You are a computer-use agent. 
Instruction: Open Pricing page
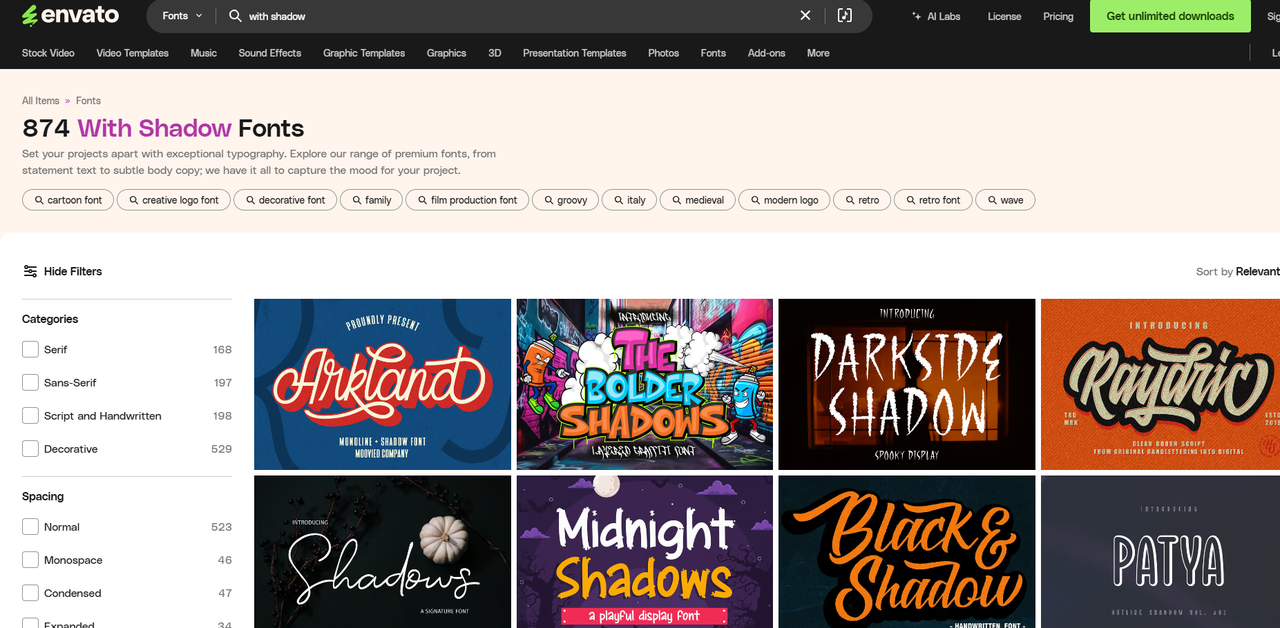click(1058, 16)
